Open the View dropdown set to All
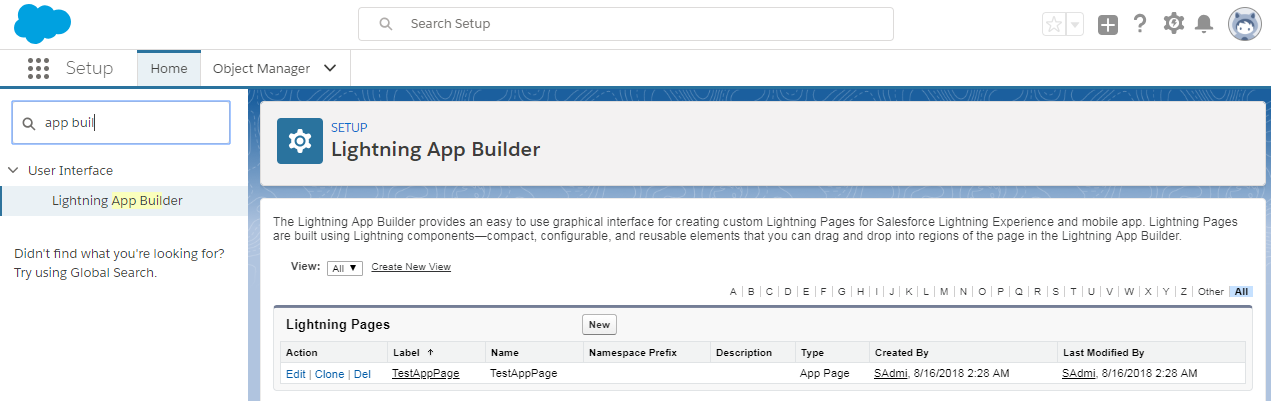1271x401 pixels. click(x=345, y=268)
